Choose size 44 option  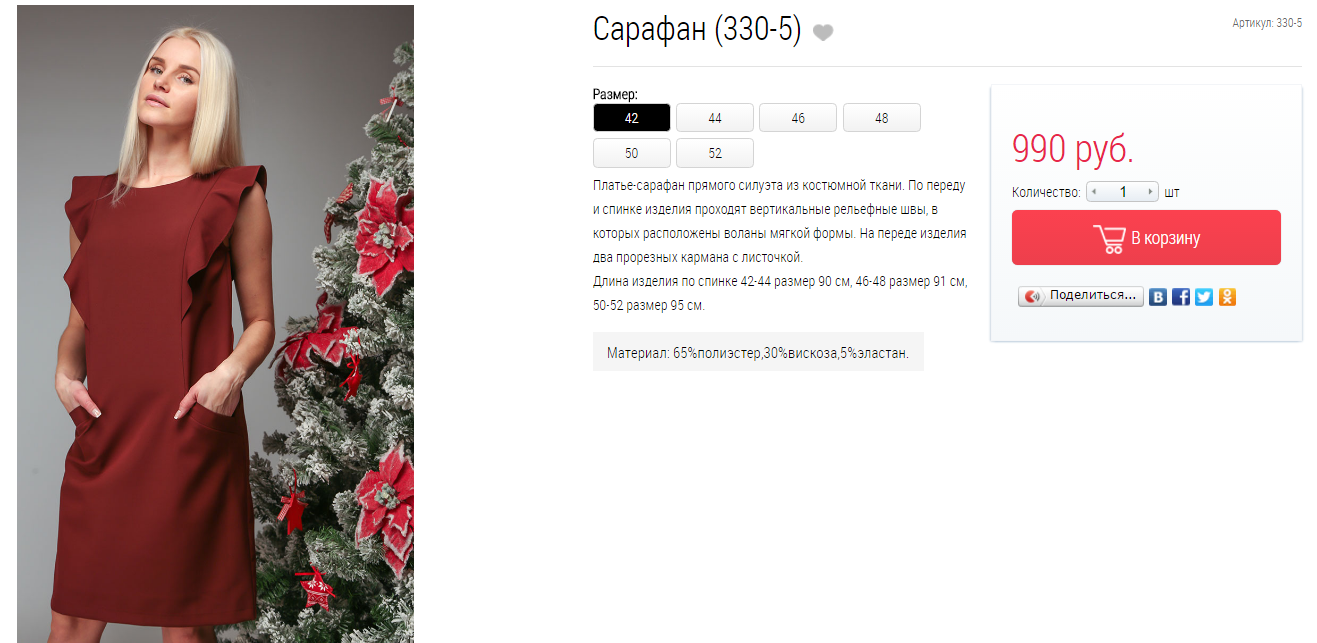click(x=715, y=118)
